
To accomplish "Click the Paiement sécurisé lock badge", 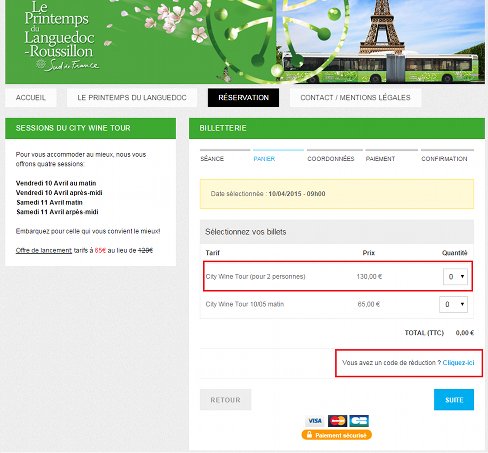I will click(x=337, y=435).
